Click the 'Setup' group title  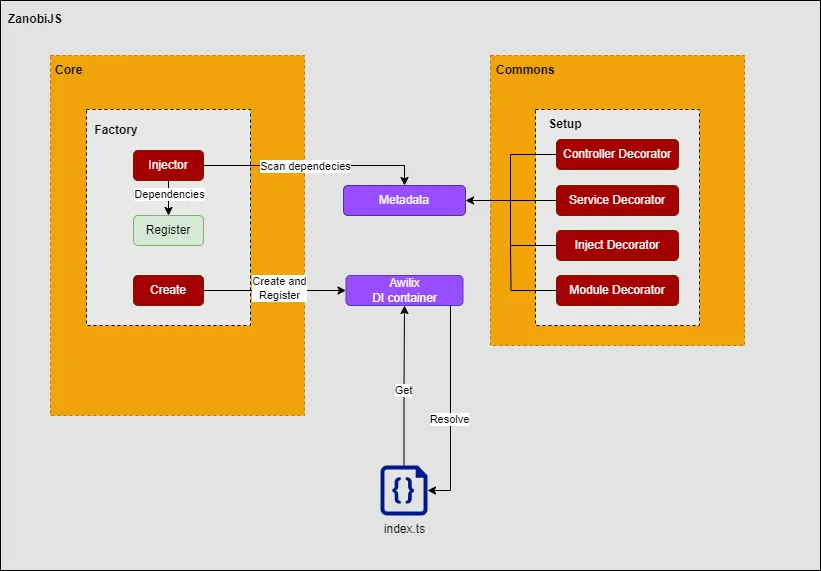tap(565, 124)
